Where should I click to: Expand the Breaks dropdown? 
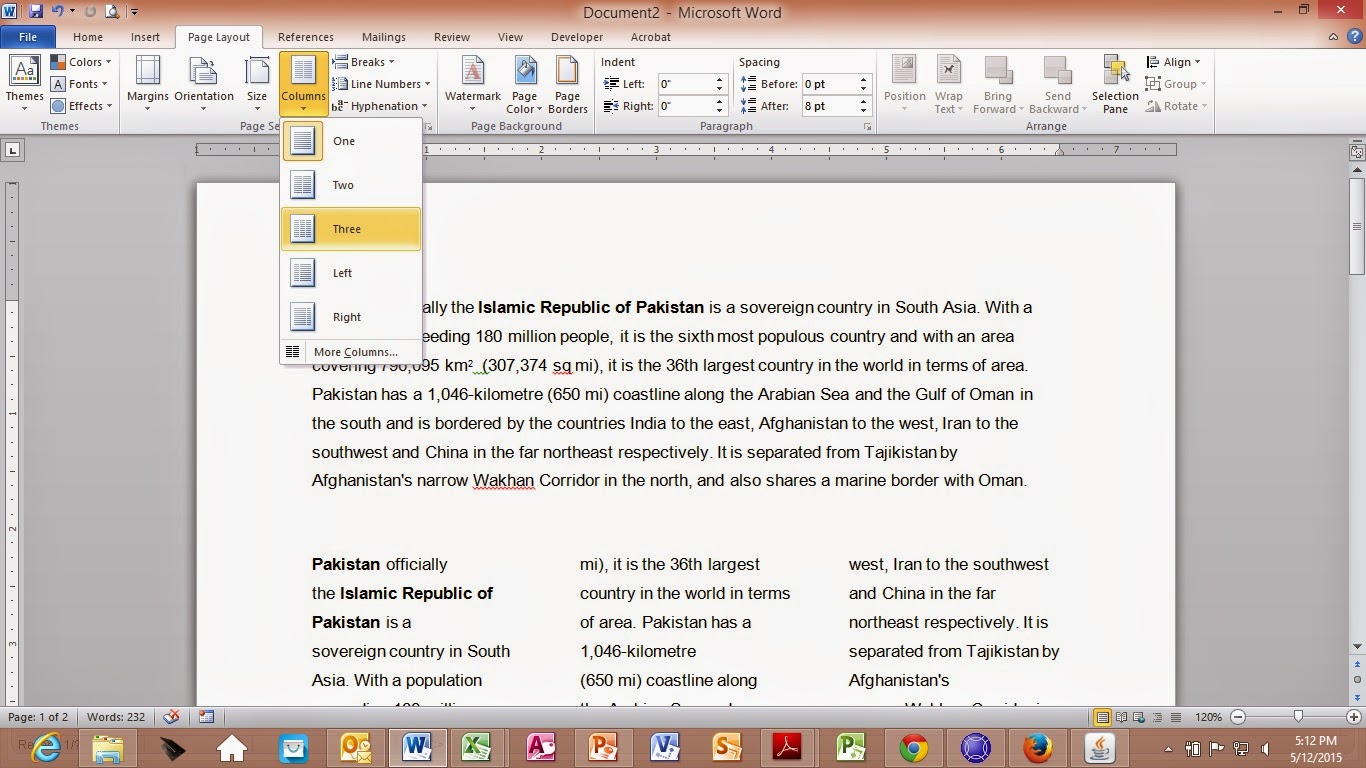click(x=365, y=62)
